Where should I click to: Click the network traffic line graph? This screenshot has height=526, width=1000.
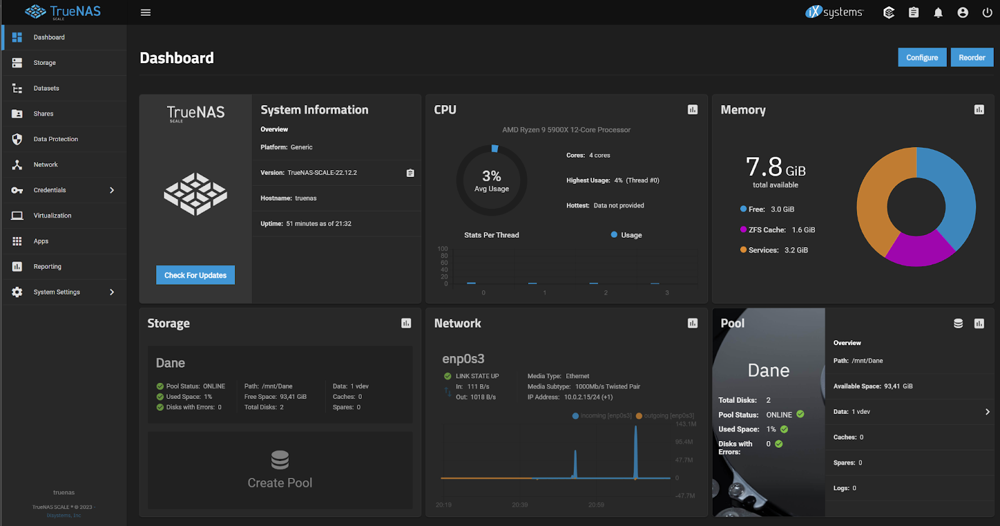pyautogui.click(x=555, y=459)
